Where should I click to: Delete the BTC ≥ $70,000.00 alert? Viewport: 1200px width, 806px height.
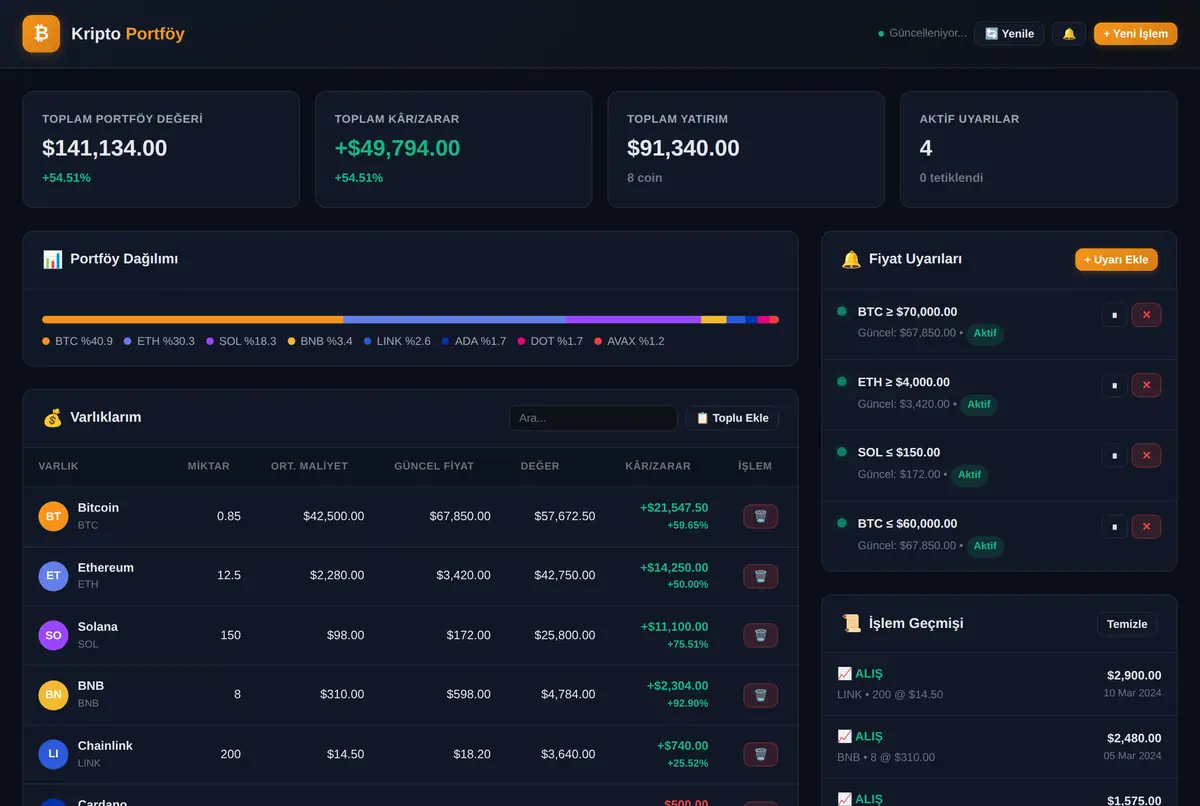[x=1146, y=315]
